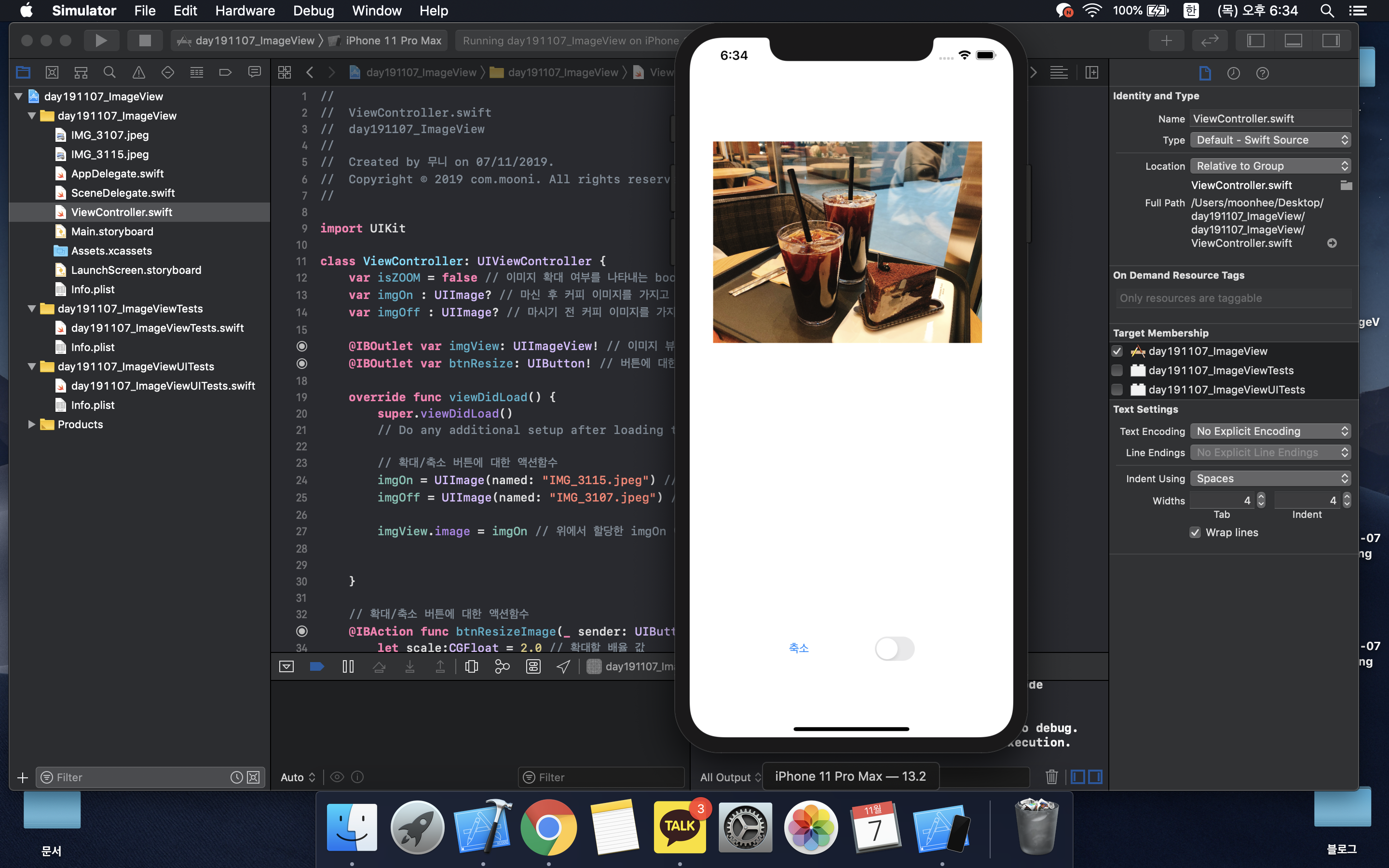1389x868 pixels.
Task: Click the trash icon to clear console
Action: (x=1051, y=777)
